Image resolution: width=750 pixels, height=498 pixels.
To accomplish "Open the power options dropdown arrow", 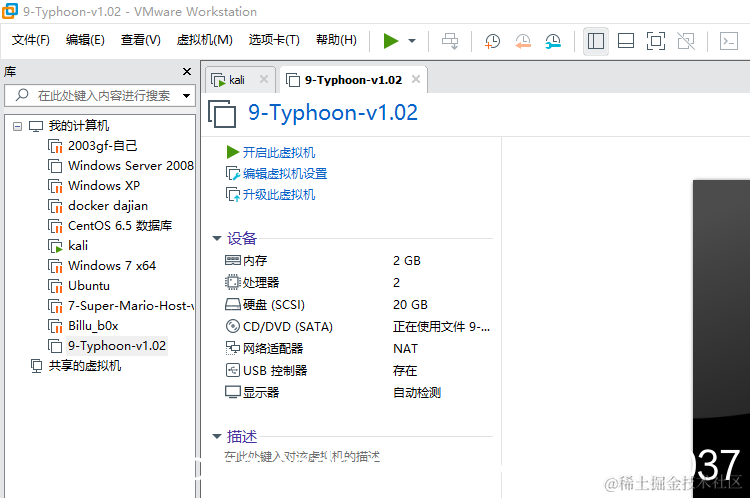I will point(412,41).
